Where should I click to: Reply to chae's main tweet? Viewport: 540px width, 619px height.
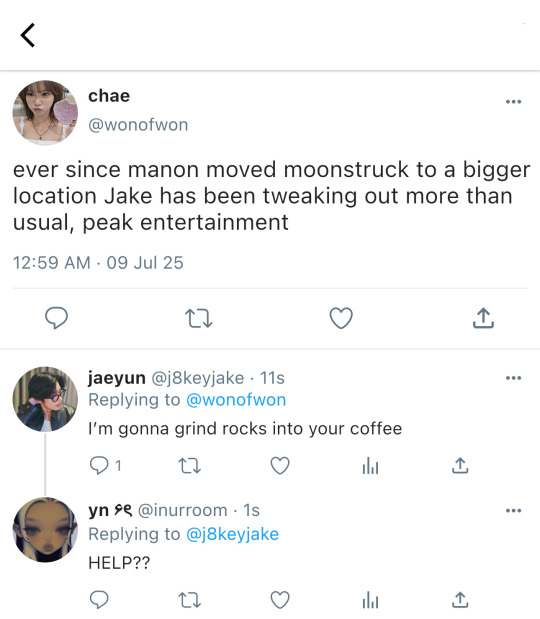[x=56, y=318]
